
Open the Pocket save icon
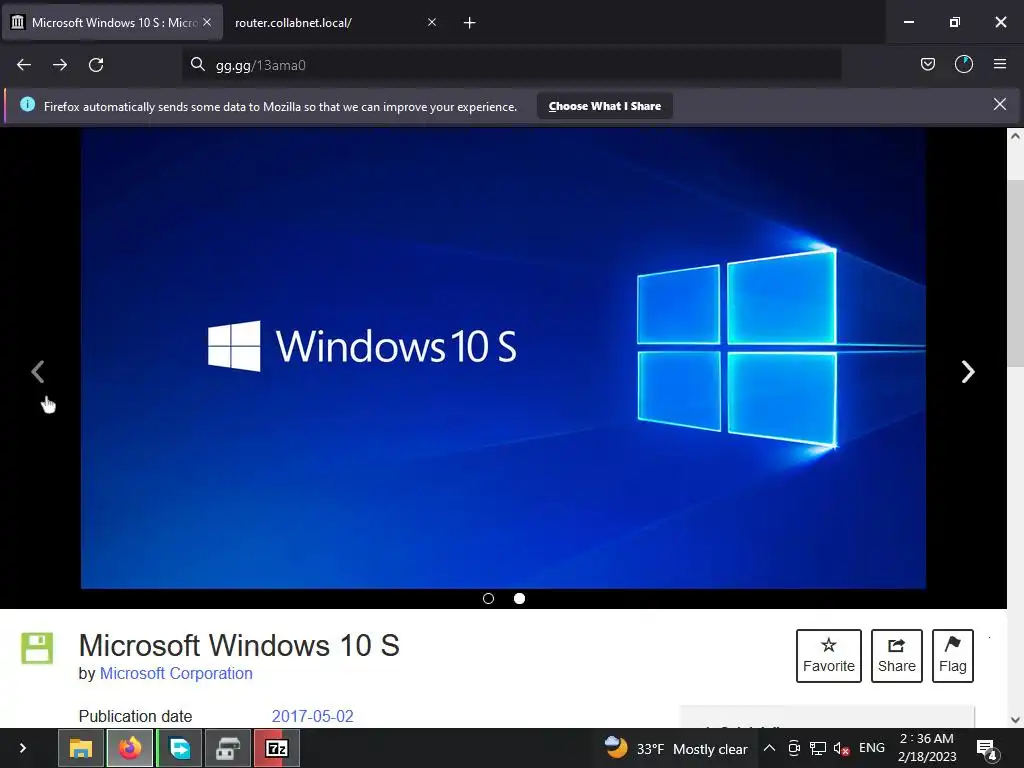(927, 64)
